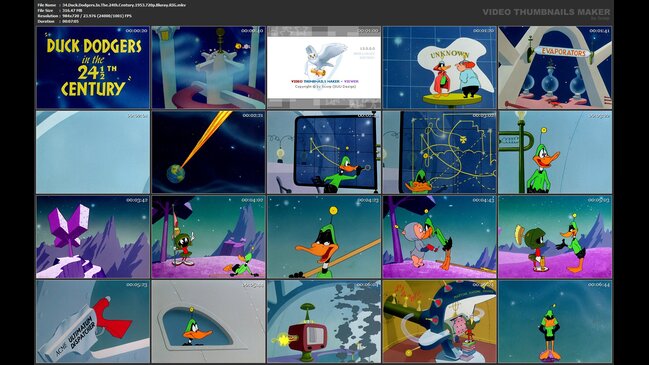Select the thumbnail of Porky with Daffy
The width and height of the screenshot is (649, 365).
(x=439, y=237)
